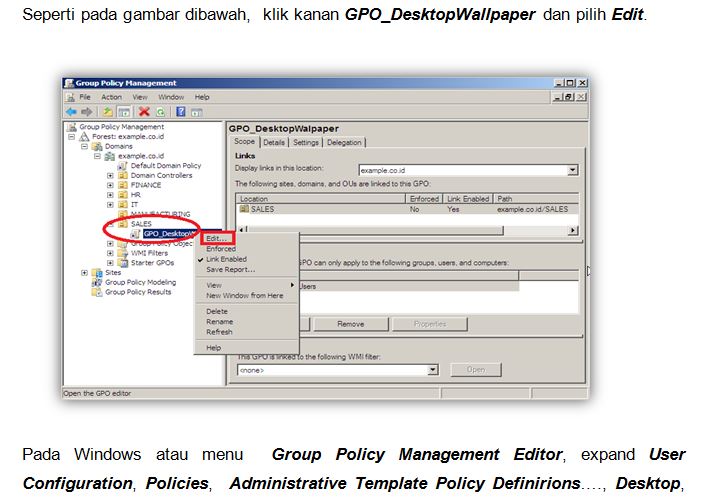Click the Domain Controllers folder icon
The width and height of the screenshot is (710, 504).
coord(123,175)
